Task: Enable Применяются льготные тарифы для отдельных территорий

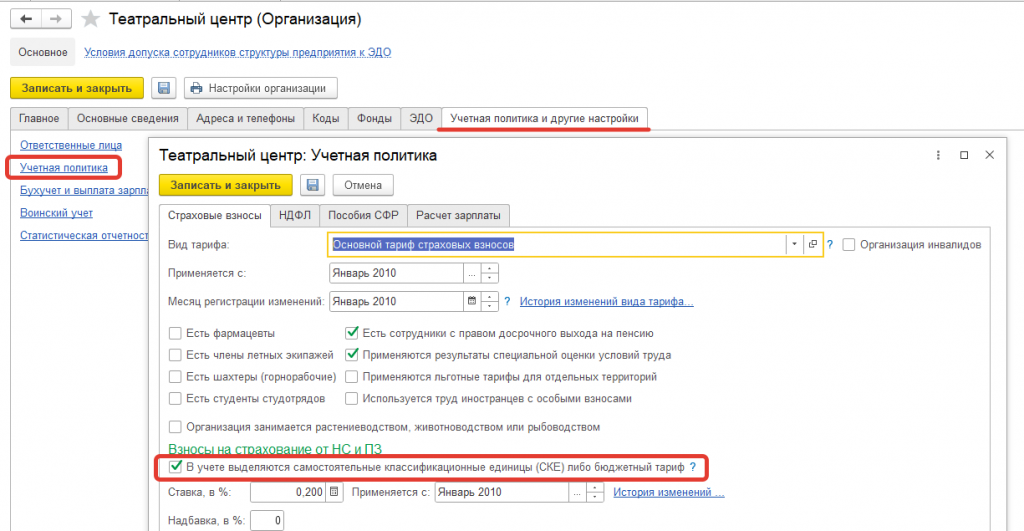Action: pos(351,376)
